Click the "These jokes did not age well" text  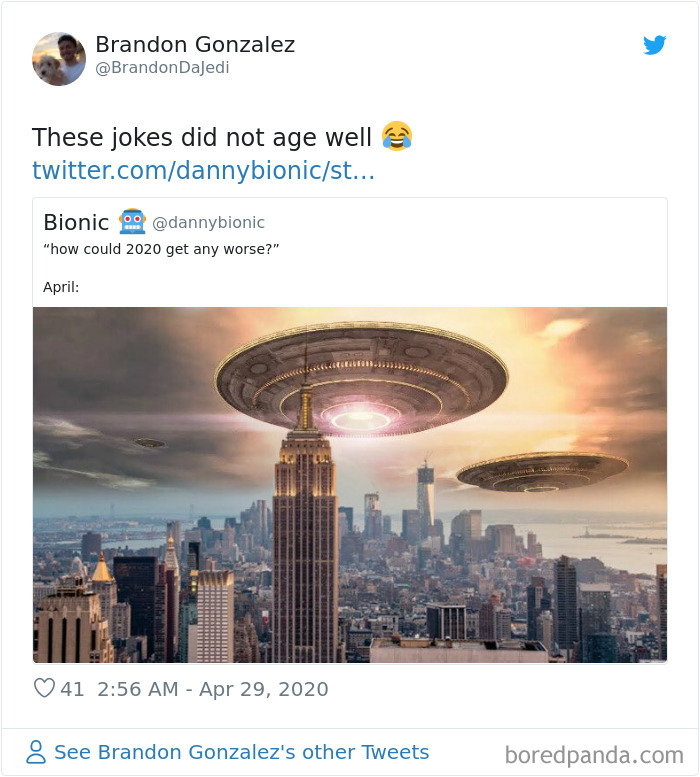[x=202, y=137]
